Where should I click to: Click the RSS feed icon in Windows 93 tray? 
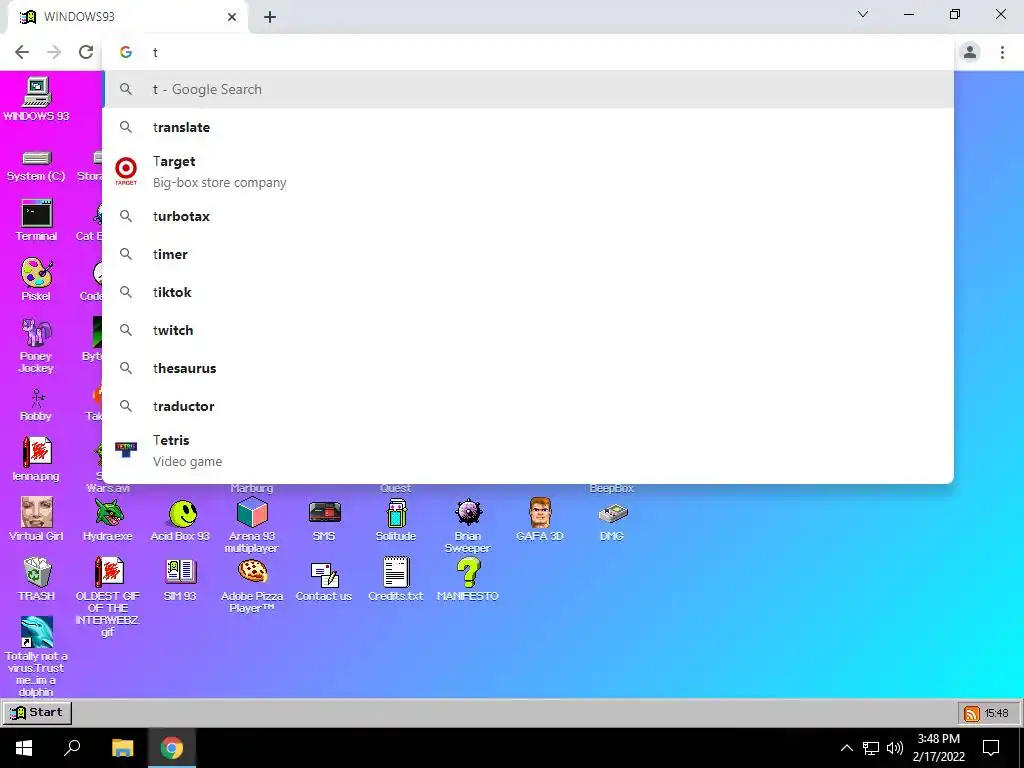(x=971, y=713)
